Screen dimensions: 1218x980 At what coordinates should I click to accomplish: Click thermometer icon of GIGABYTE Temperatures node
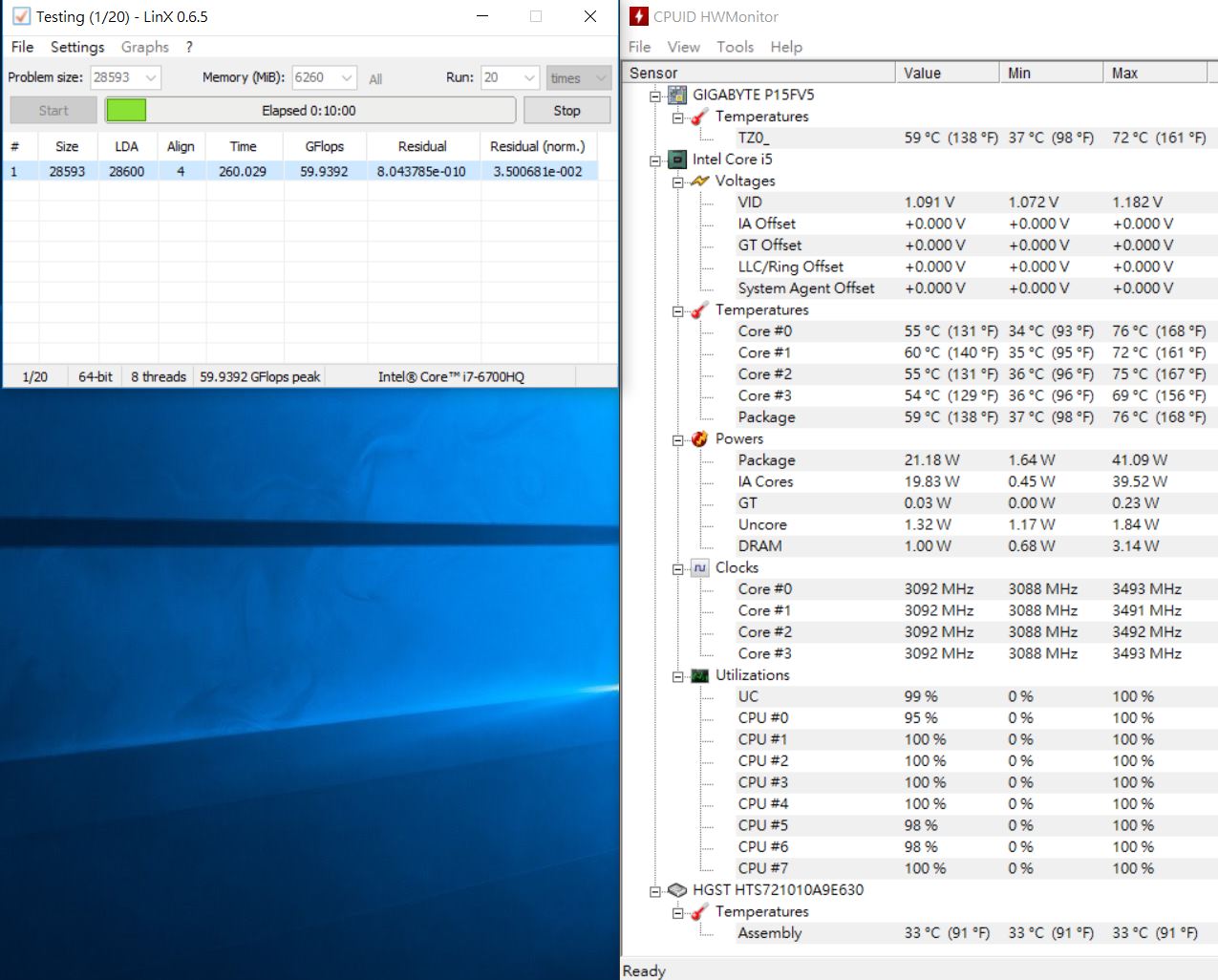click(x=700, y=117)
